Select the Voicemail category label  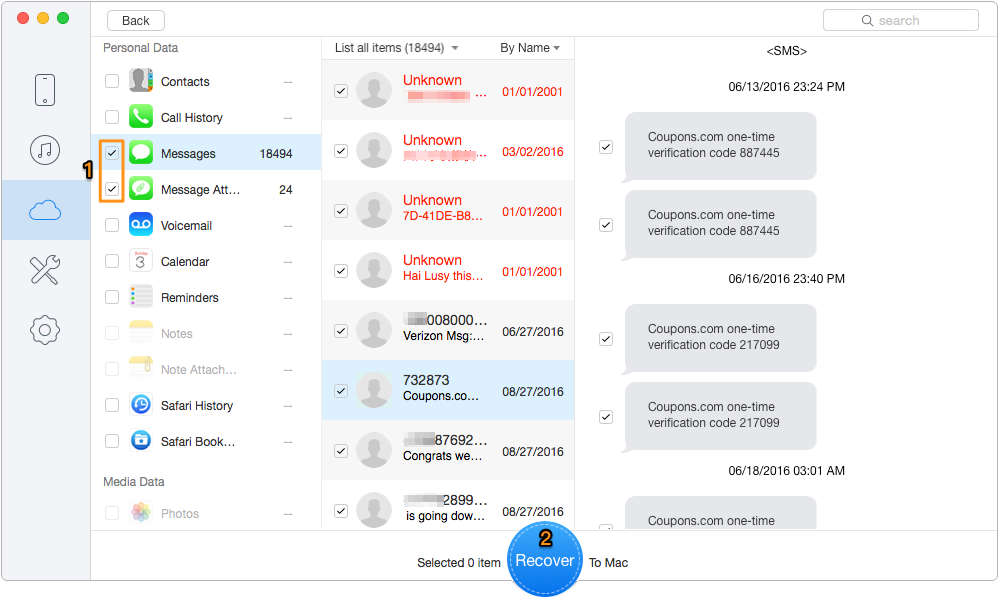(x=186, y=225)
